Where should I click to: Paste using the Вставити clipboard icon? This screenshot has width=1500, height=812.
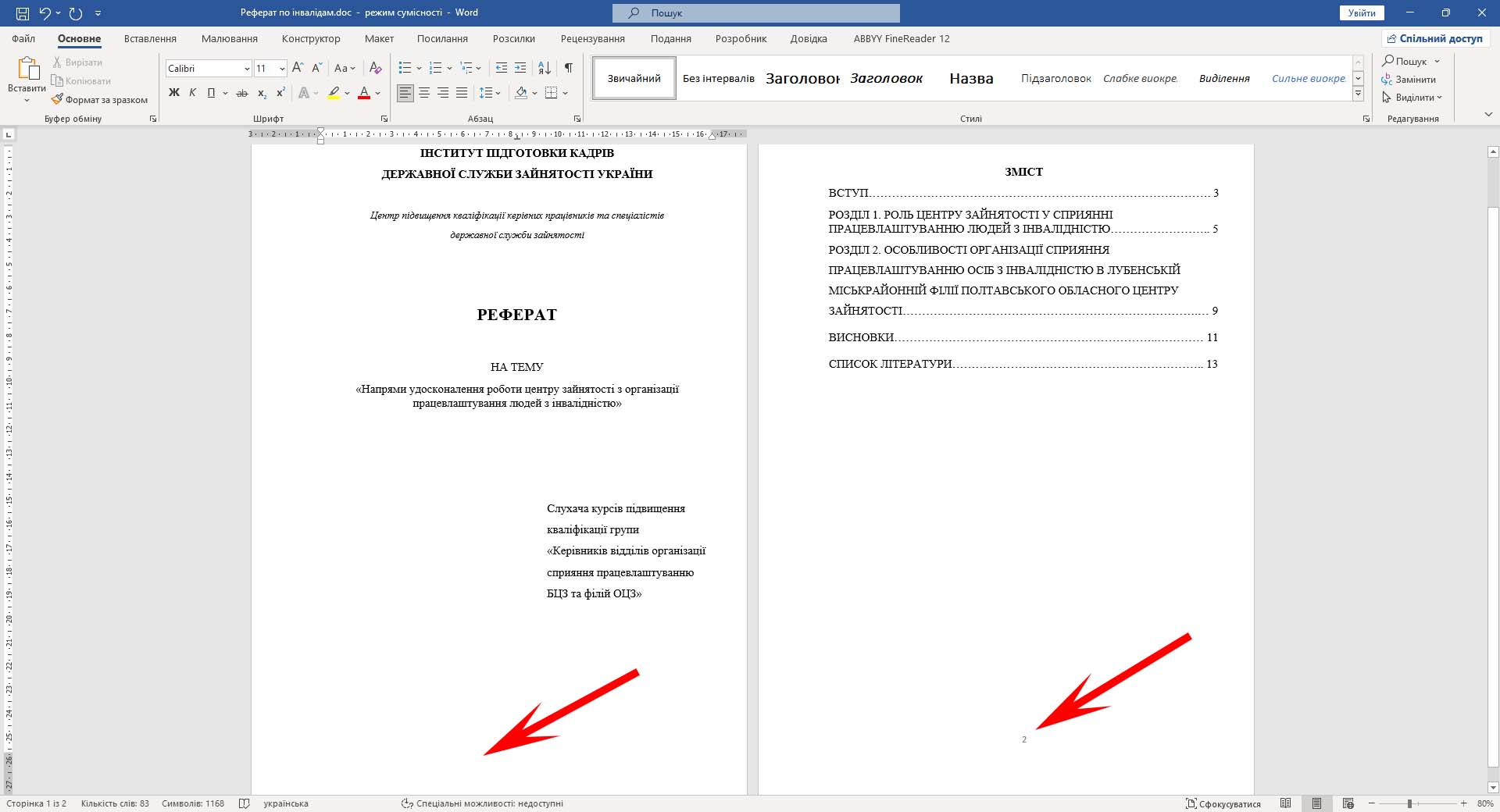pyautogui.click(x=27, y=69)
